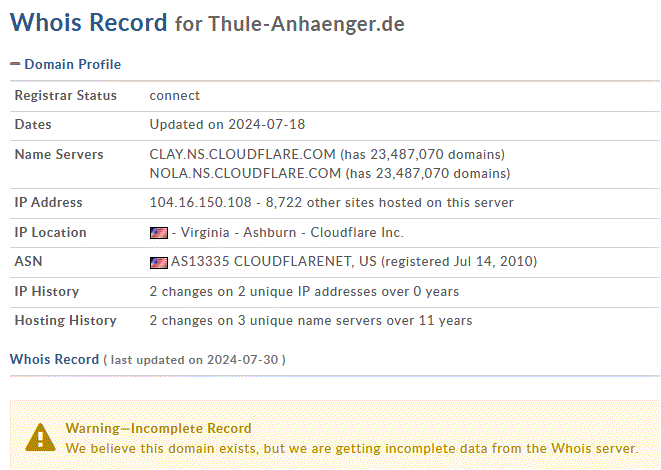Click the Registrar Status value connect

(175, 96)
